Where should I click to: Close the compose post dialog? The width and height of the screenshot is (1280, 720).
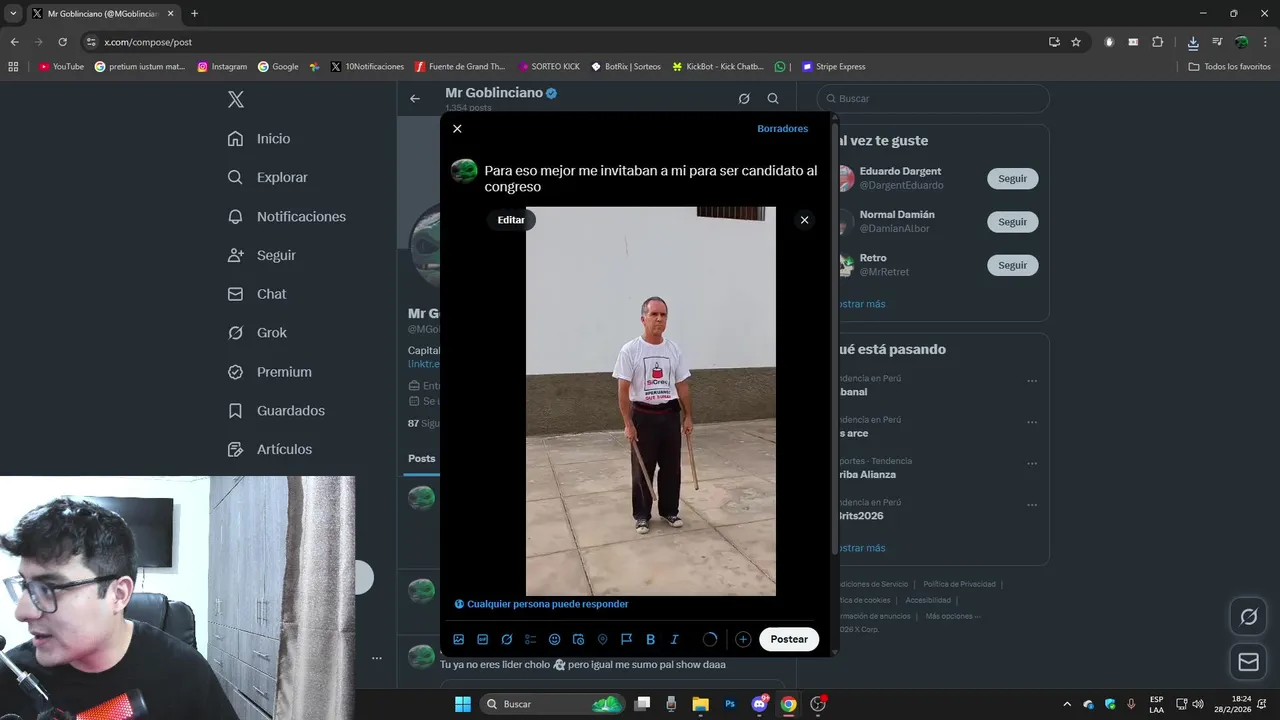(457, 129)
